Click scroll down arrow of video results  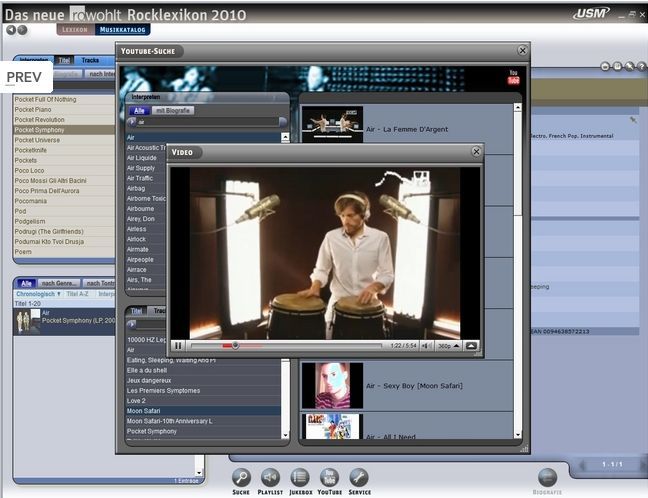click(517, 435)
